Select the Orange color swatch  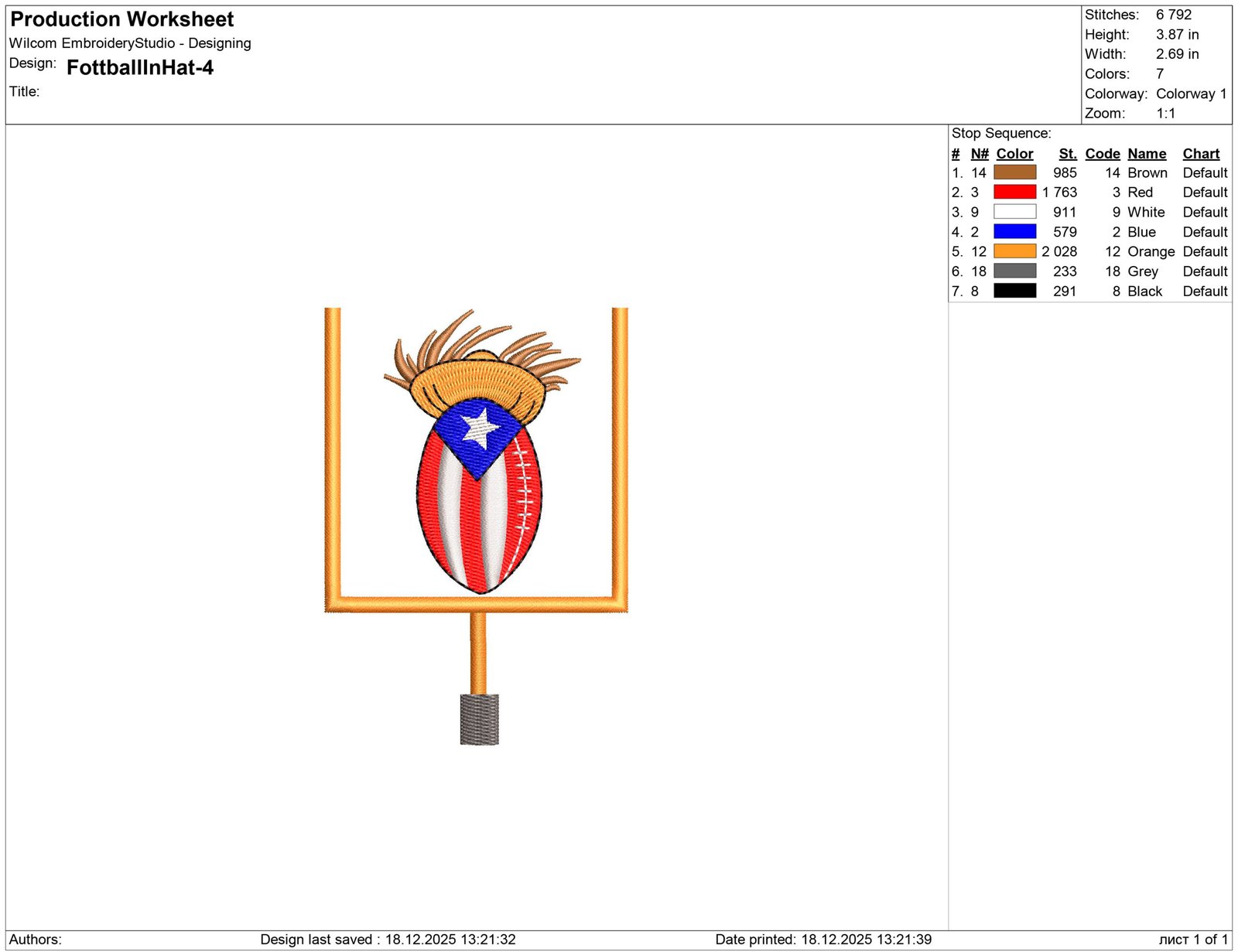pos(1014,251)
